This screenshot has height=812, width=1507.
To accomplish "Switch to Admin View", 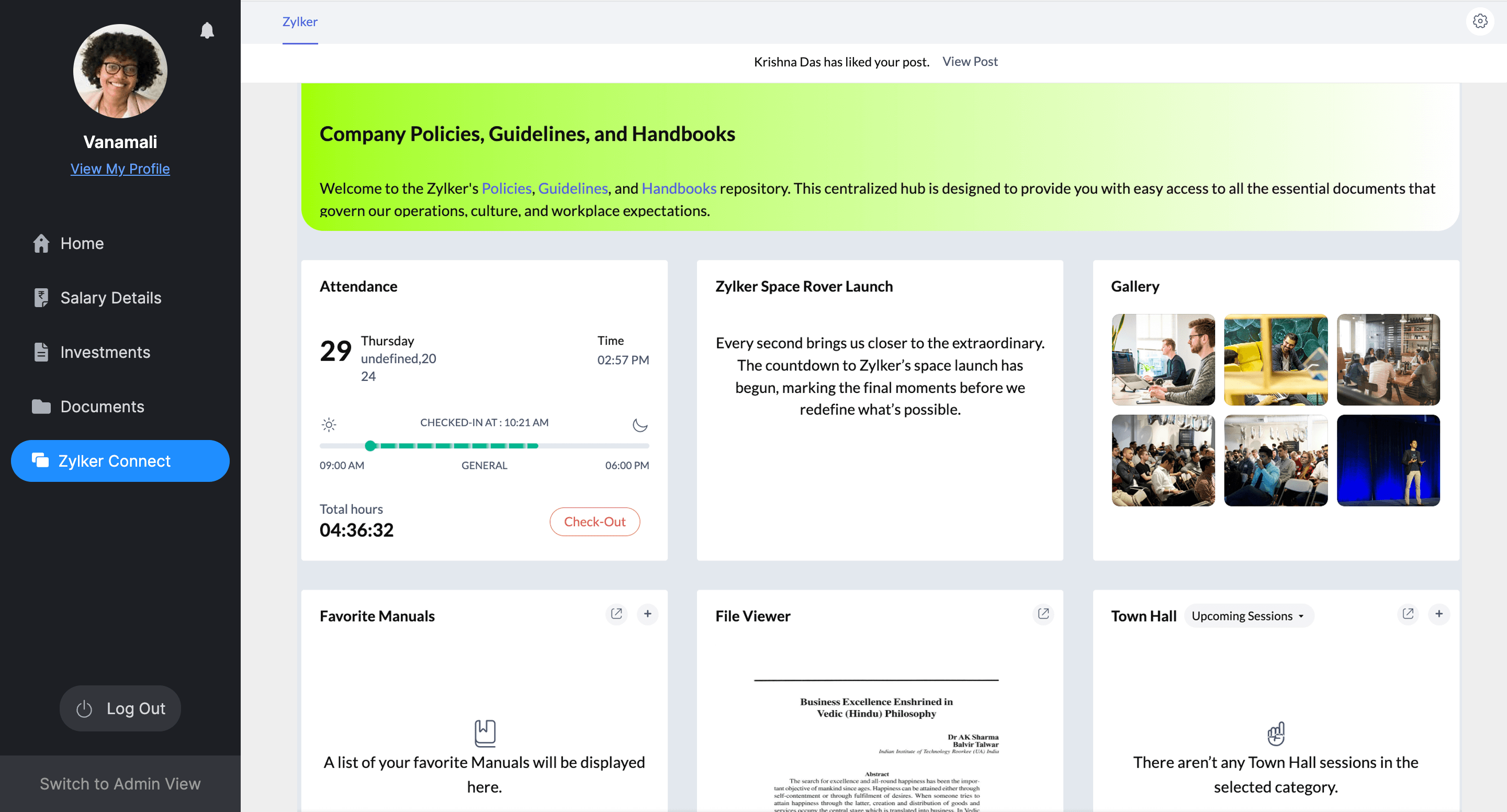I will tap(120, 784).
